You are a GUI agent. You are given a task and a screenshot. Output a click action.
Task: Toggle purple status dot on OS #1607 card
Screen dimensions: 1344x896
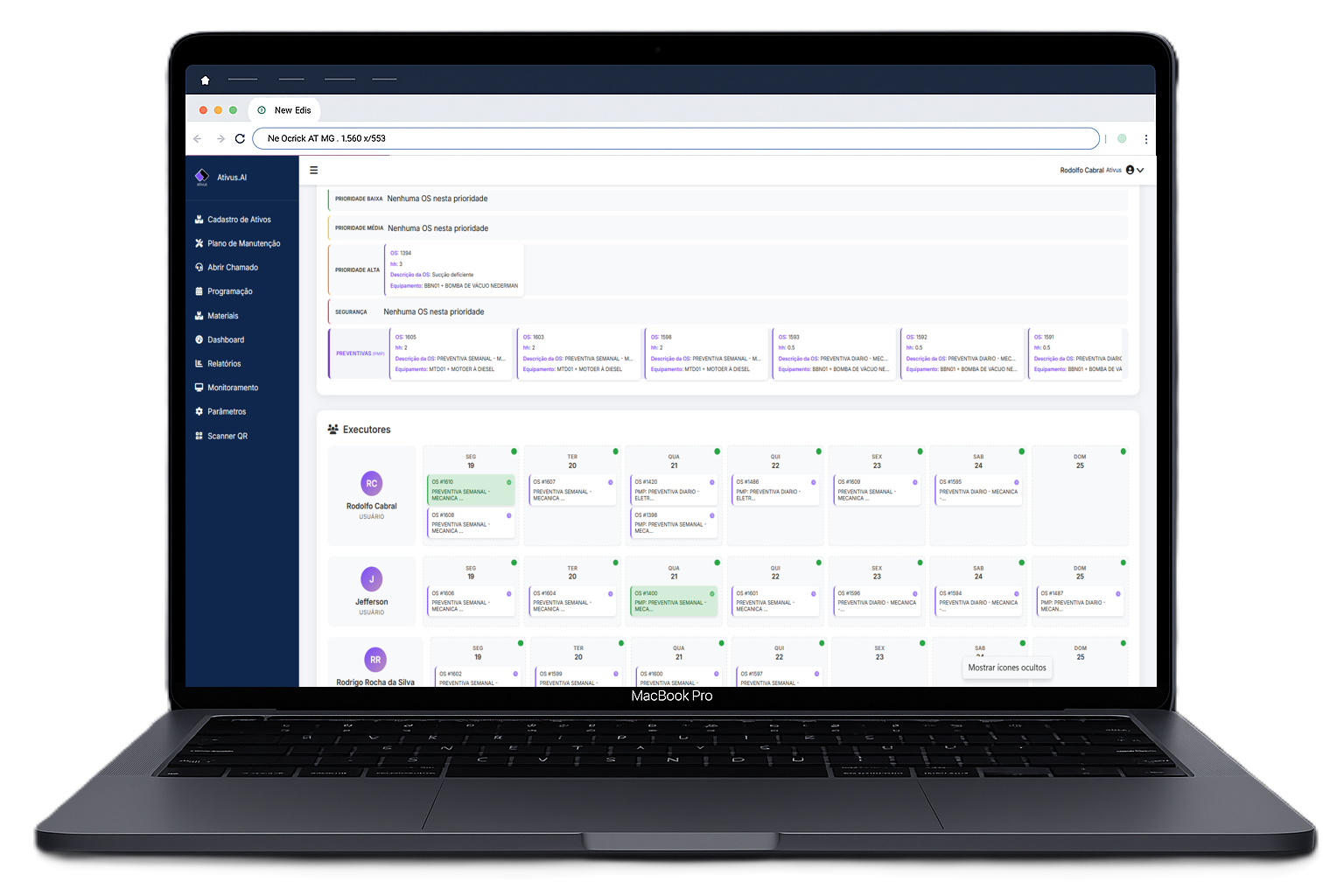(x=610, y=482)
